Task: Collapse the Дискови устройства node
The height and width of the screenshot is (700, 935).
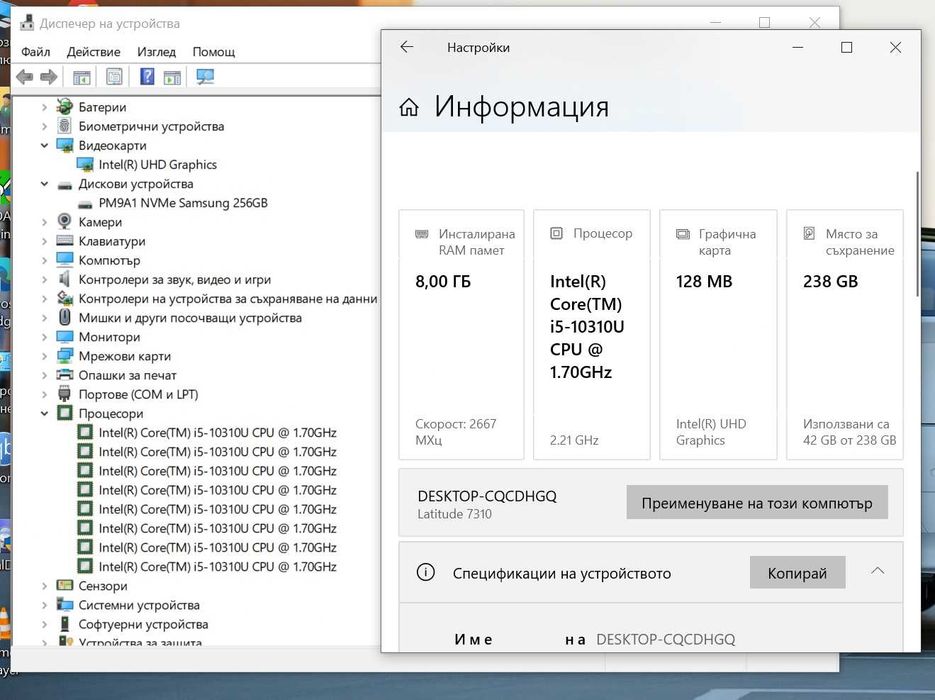Action: pos(44,184)
